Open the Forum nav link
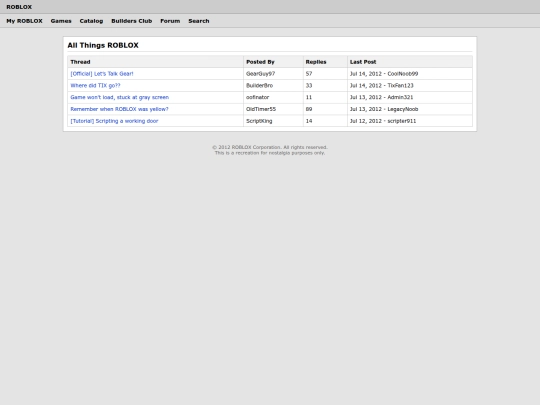The width and height of the screenshot is (540, 405). [170, 21]
